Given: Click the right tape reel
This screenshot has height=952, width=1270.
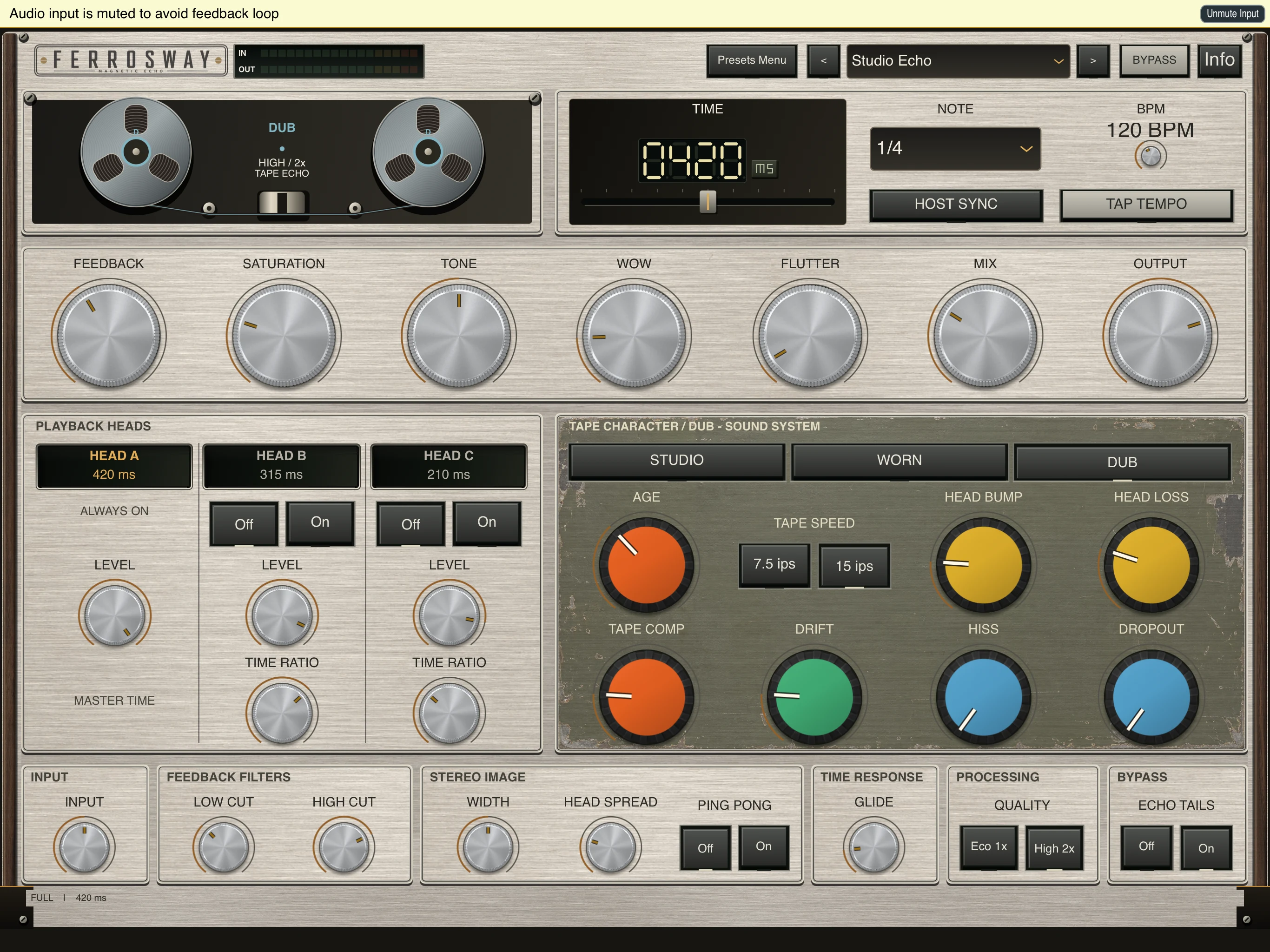Looking at the screenshot, I should tap(428, 152).
